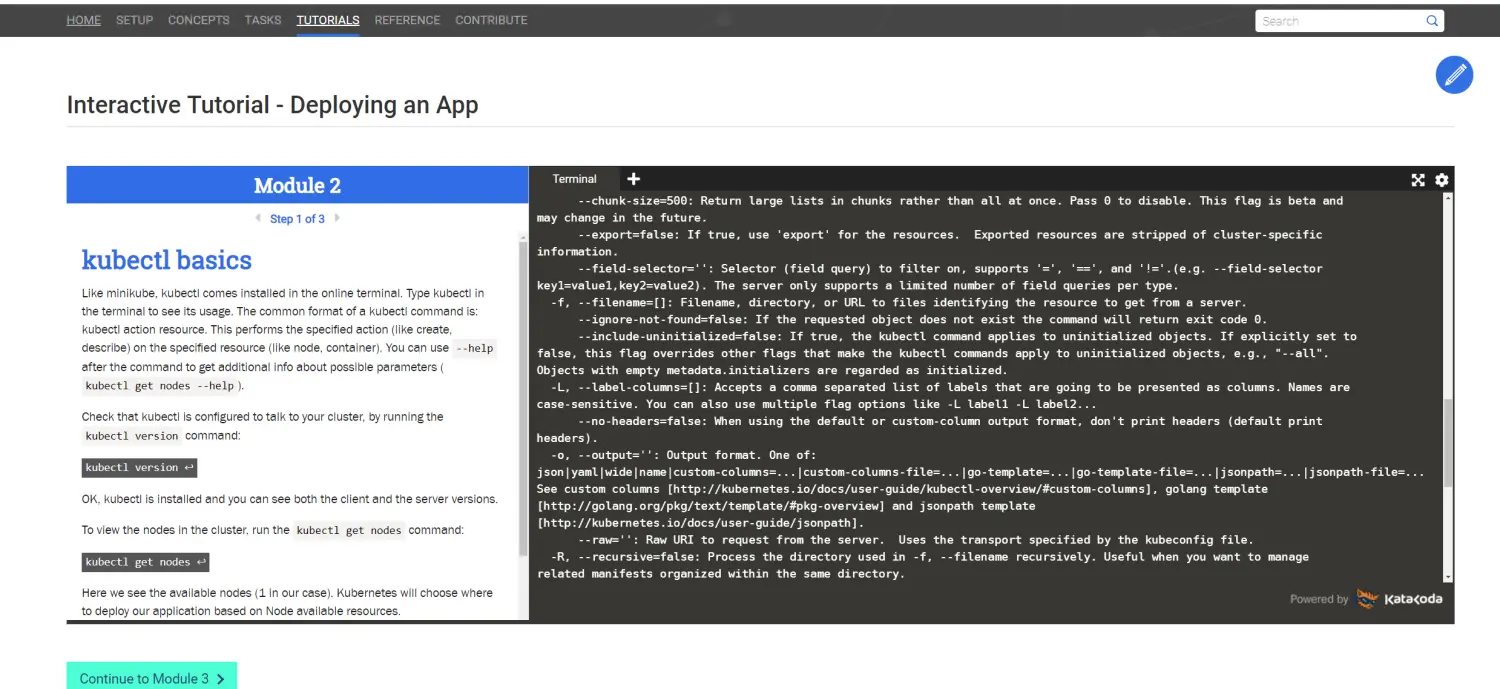
Task: Click the golang template URL in terminal
Action: tap(711, 506)
